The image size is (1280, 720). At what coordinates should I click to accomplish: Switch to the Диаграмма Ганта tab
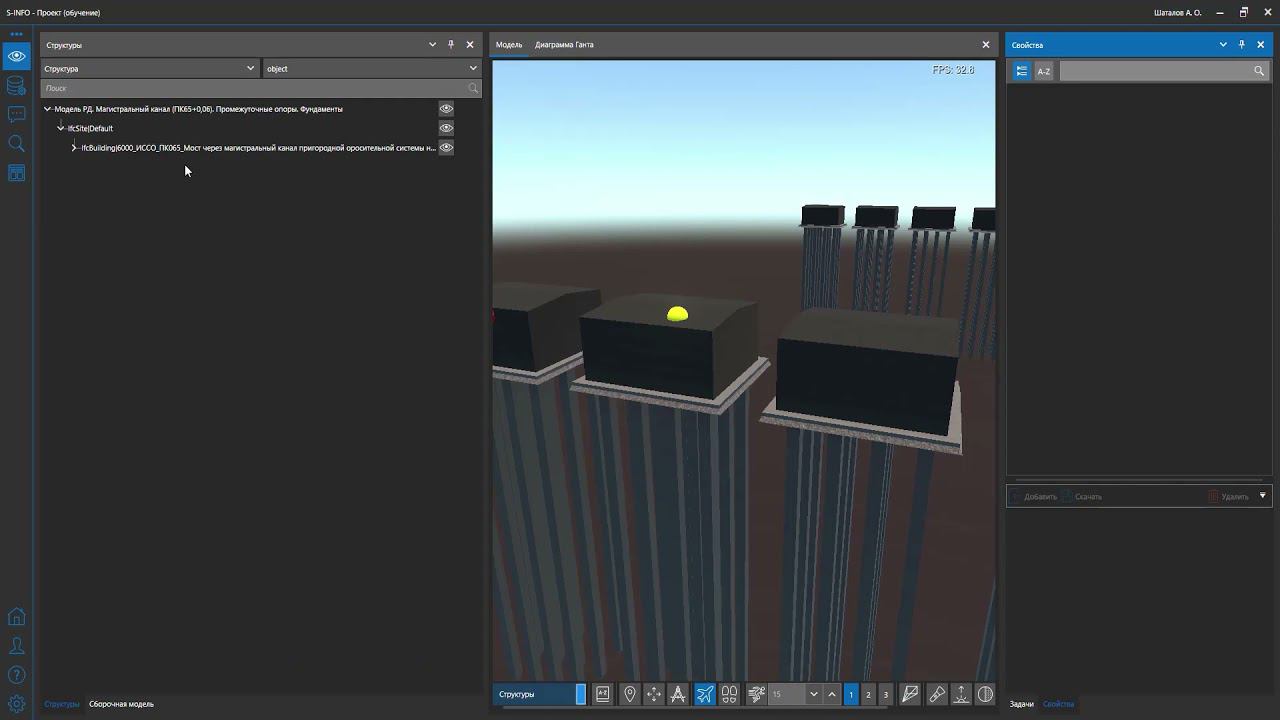[564, 44]
